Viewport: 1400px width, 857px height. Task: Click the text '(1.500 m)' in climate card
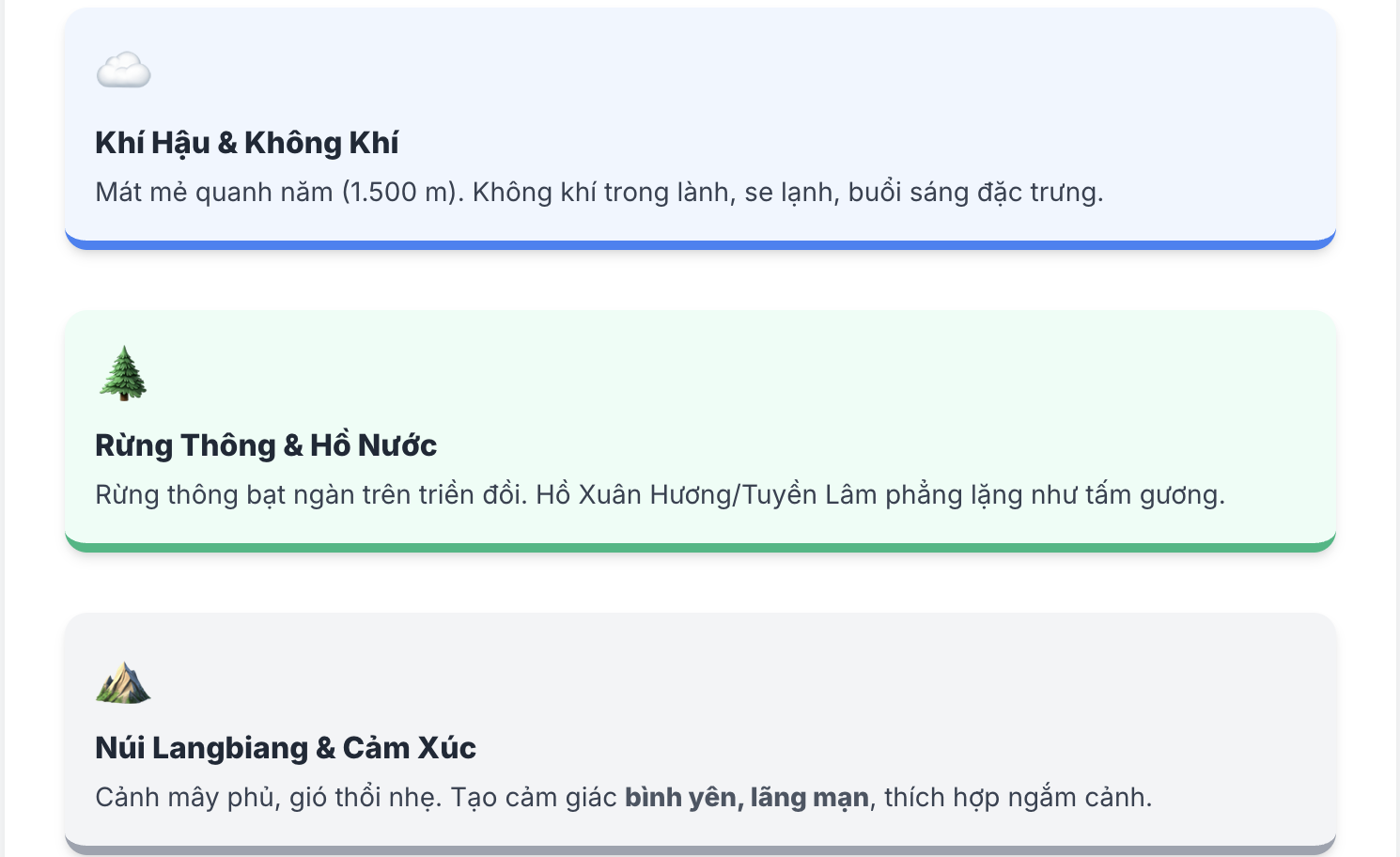point(402,192)
